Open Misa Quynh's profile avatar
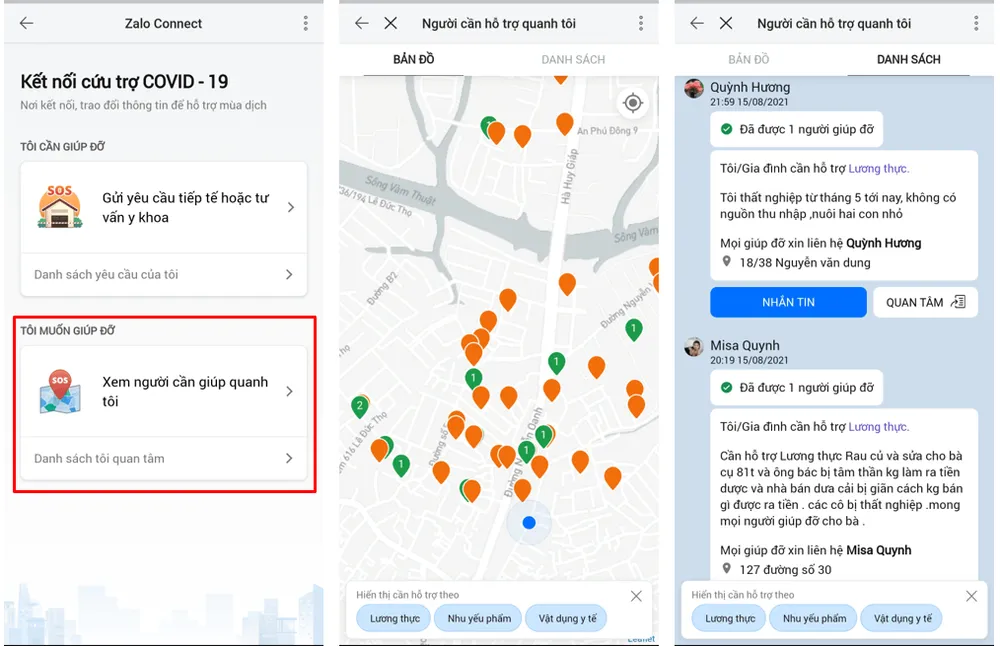The image size is (1000, 646). click(x=694, y=347)
